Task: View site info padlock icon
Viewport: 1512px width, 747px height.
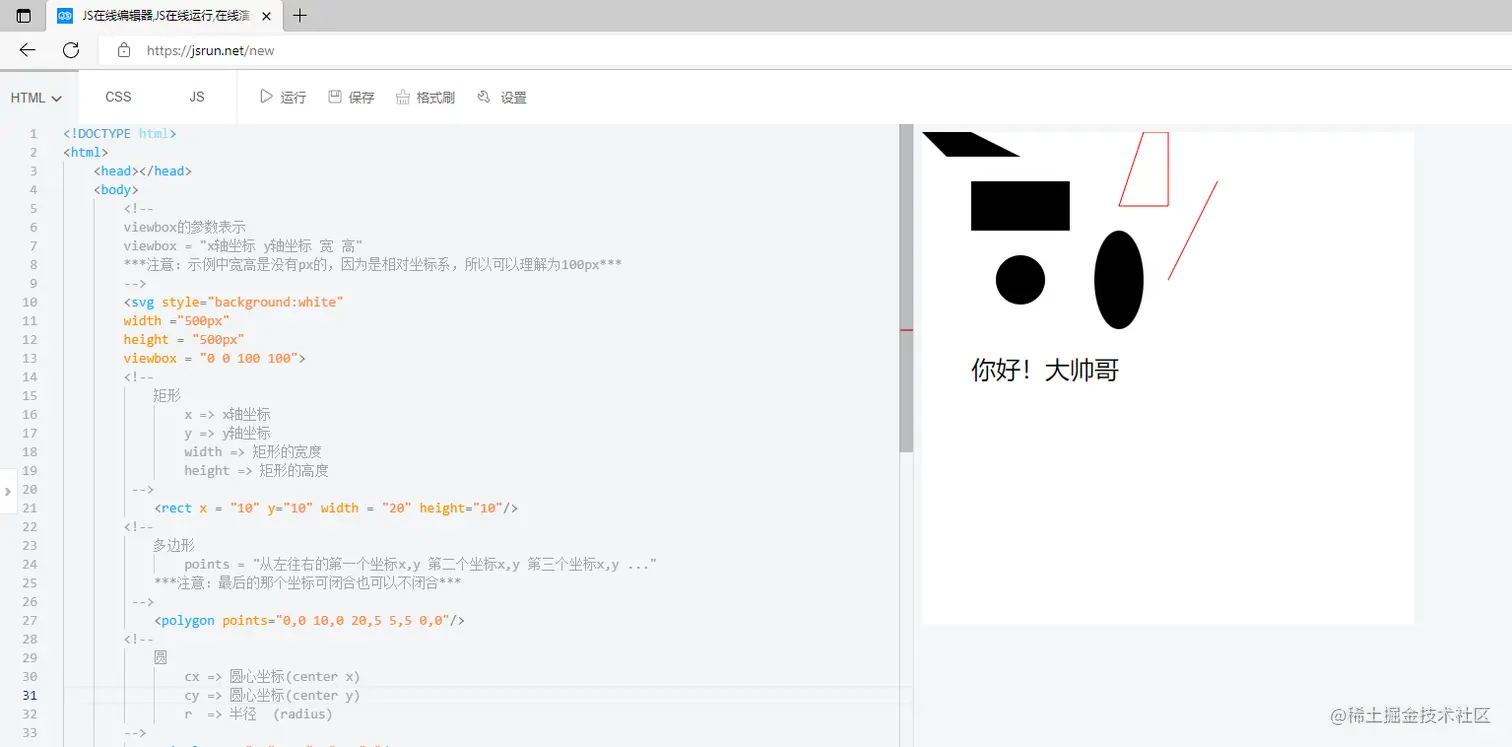Action: [124, 50]
